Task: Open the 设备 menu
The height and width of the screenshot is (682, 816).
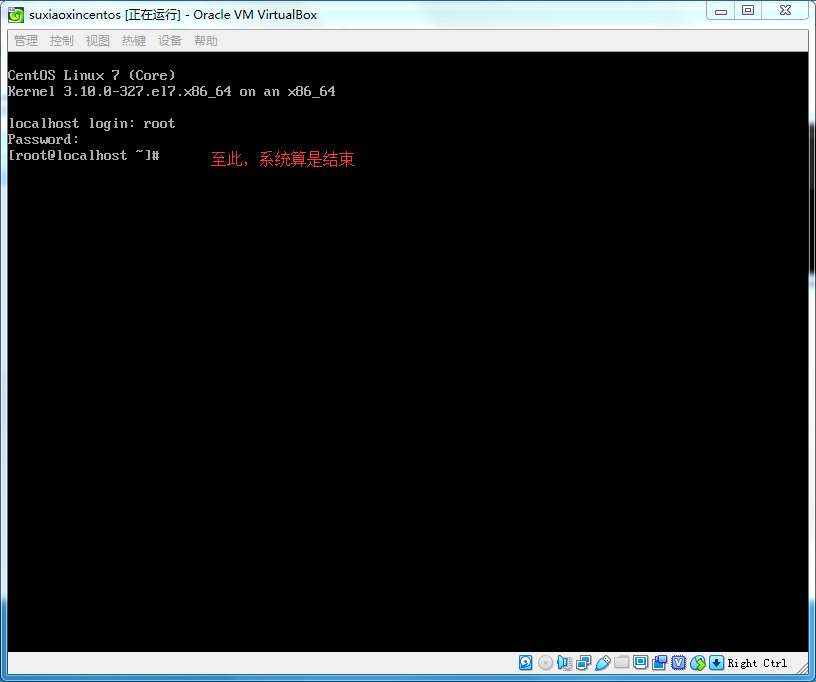Action: tap(170, 41)
